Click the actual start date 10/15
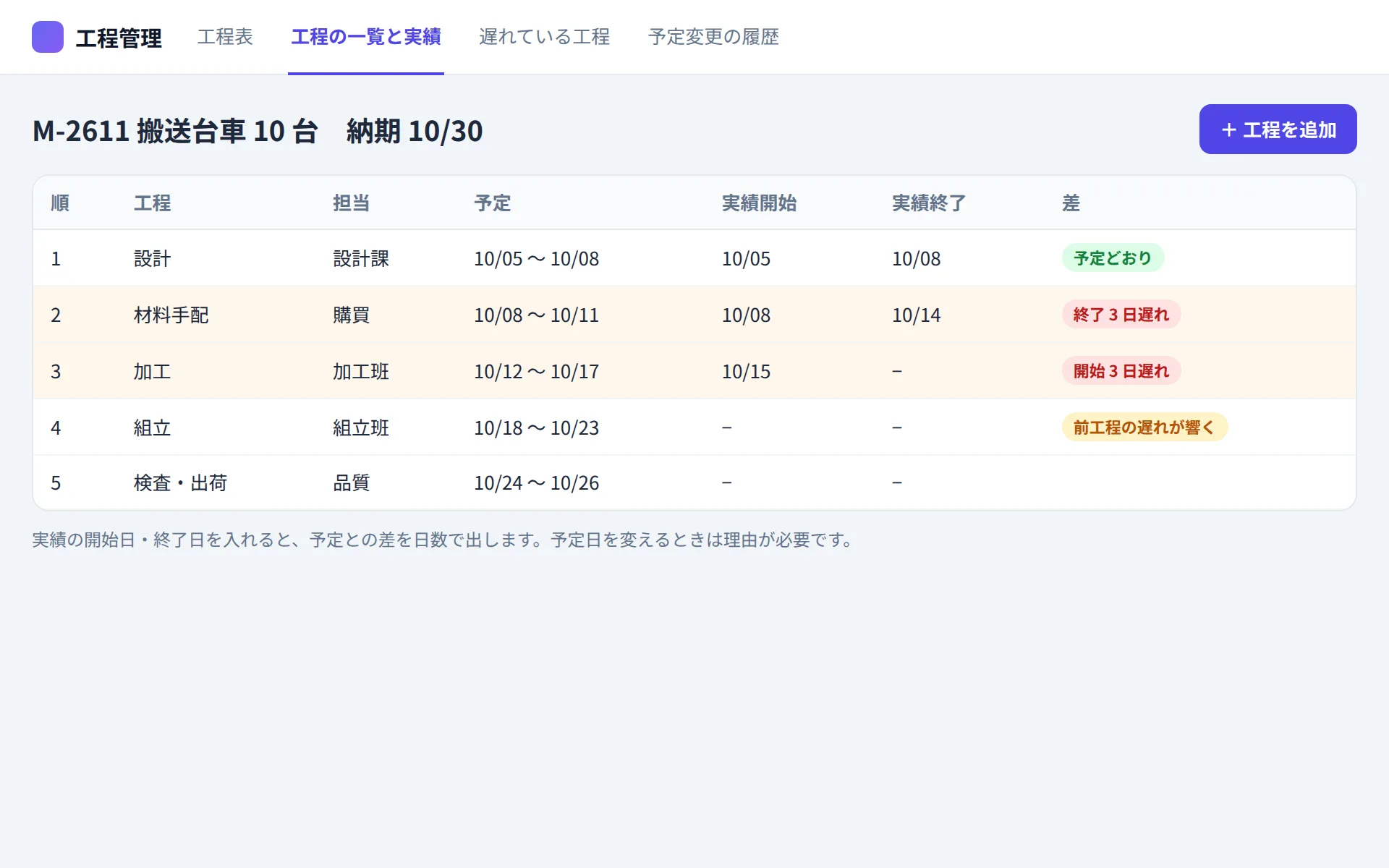This screenshot has height=868, width=1389. coord(747,371)
